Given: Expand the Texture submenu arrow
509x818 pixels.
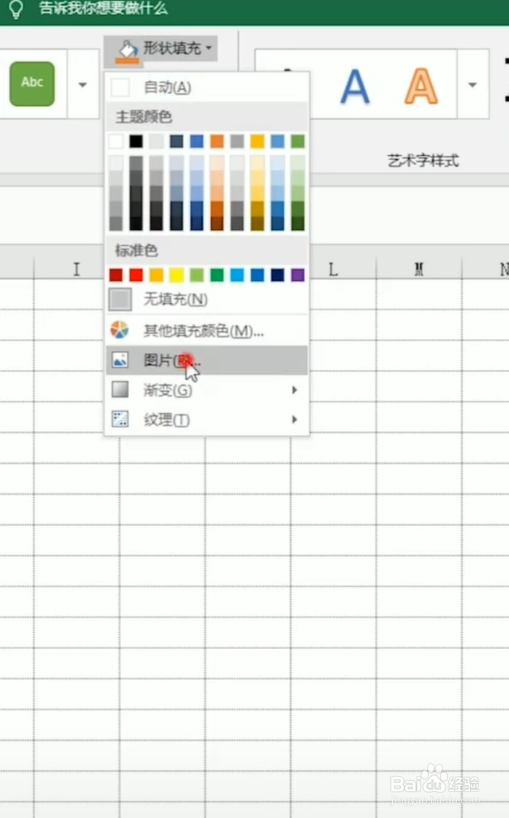Looking at the screenshot, I should pyautogui.click(x=295, y=419).
